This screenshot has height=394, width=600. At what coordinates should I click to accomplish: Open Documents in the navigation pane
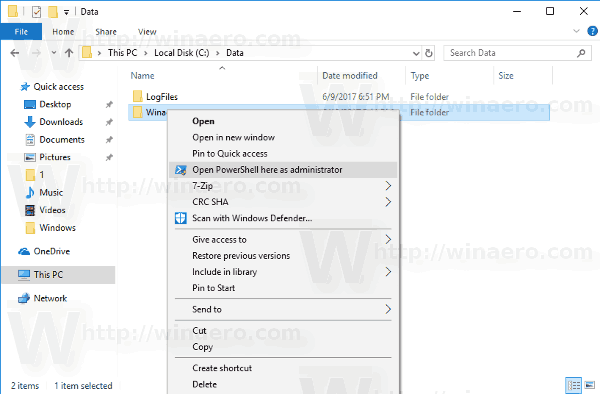coord(62,140)
